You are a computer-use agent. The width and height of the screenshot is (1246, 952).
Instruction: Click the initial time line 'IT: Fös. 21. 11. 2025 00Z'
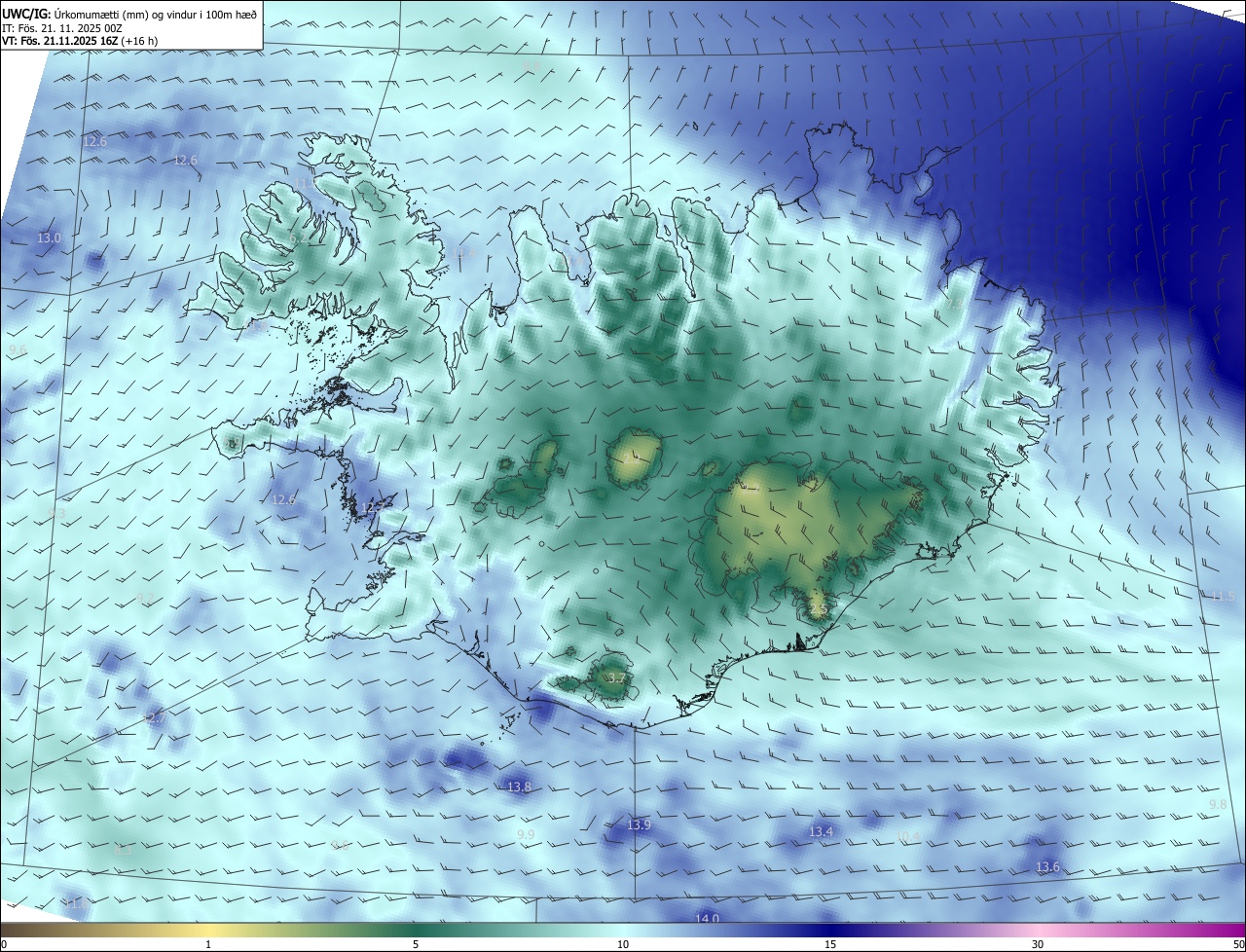tap(61, 27)
